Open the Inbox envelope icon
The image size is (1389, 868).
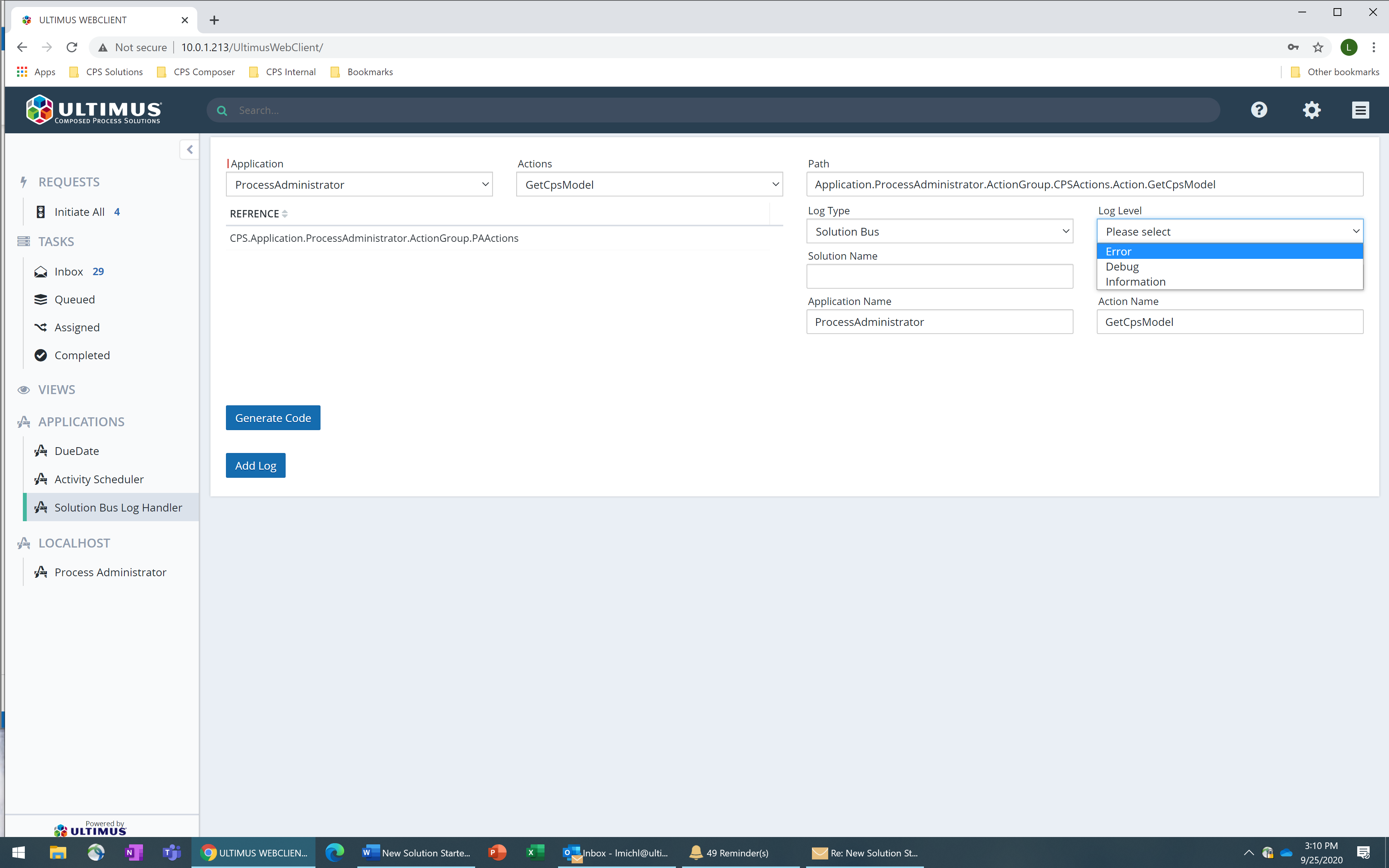[x=40, y=271]
